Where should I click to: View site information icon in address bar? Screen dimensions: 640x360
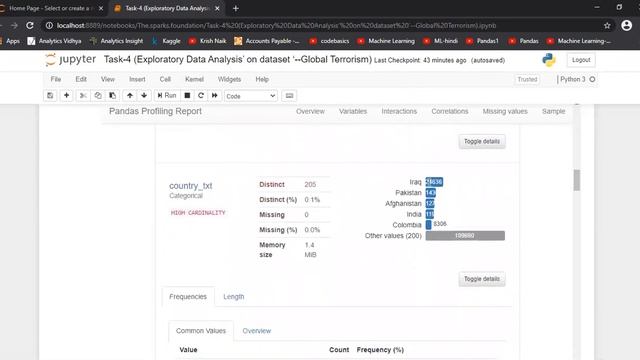49,25
